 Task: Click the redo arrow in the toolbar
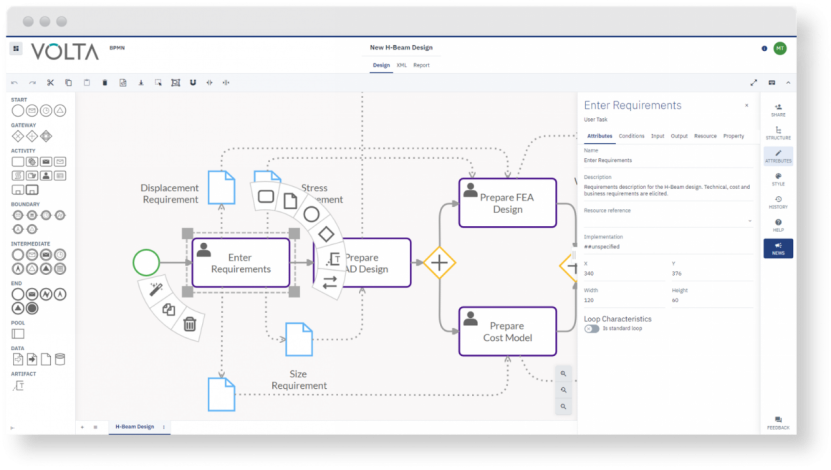tap(32, 83)
